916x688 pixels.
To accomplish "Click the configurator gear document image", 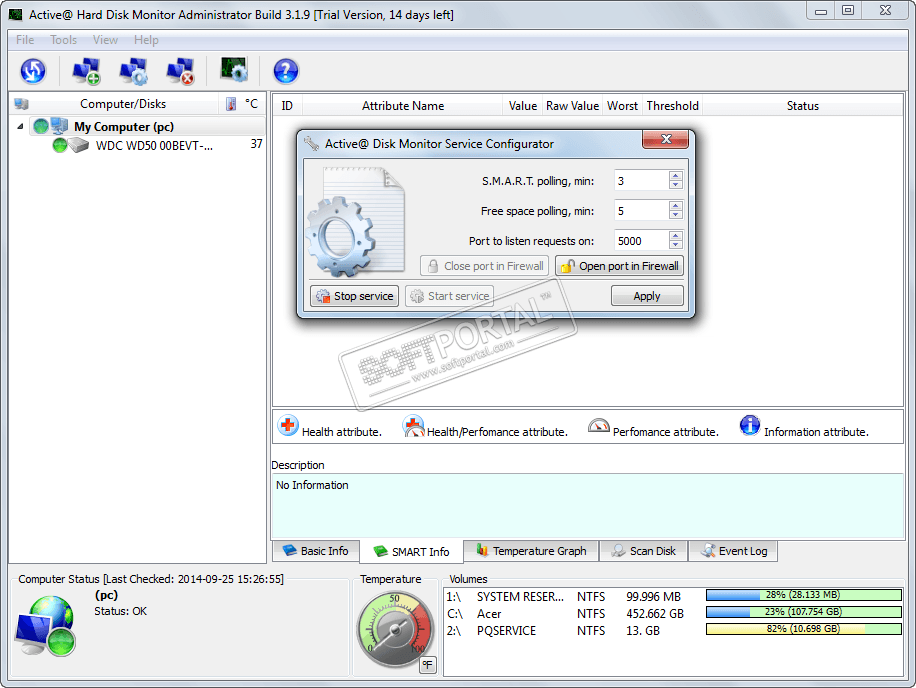I will pos(355,222).
